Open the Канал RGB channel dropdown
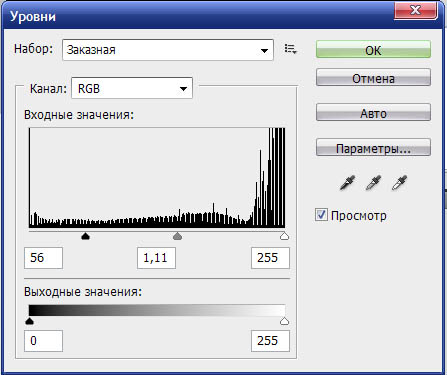This screenshot has height=375, width=447. pyautogui.click(x=132, y=88)
